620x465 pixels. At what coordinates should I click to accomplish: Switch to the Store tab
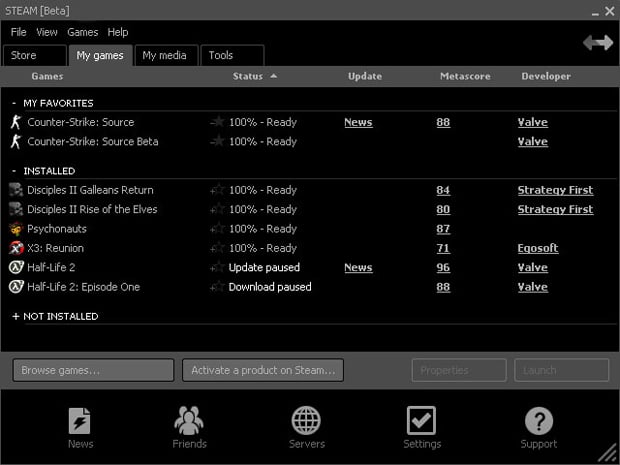tap(34, 56)
